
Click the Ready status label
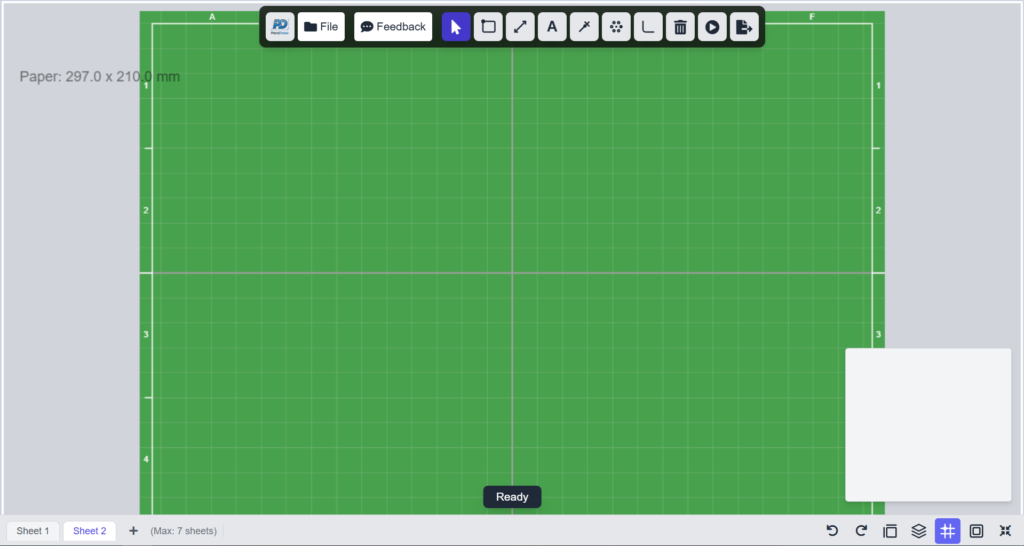512,497
